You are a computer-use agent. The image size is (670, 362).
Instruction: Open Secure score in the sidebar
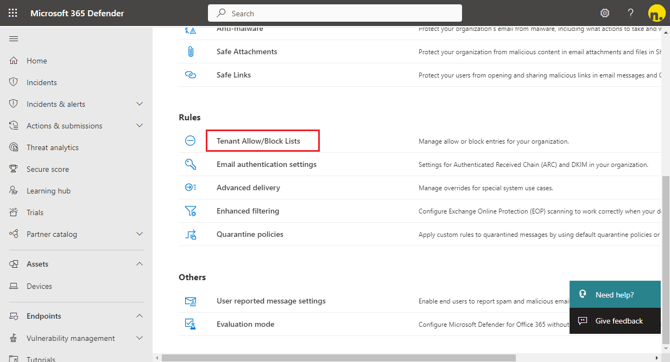(x=47, y=169)
